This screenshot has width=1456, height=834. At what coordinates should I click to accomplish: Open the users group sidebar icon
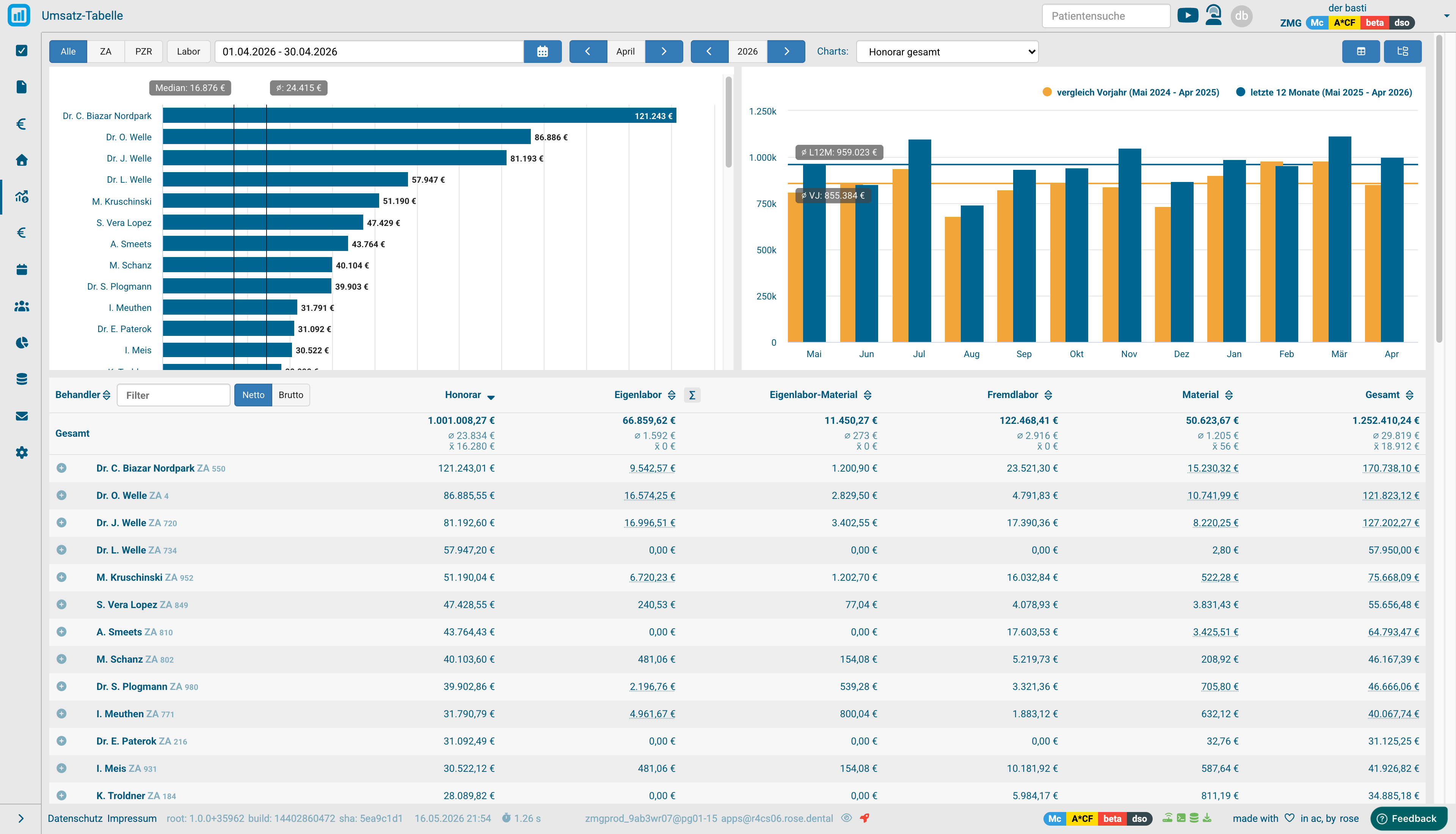(22, 306)
